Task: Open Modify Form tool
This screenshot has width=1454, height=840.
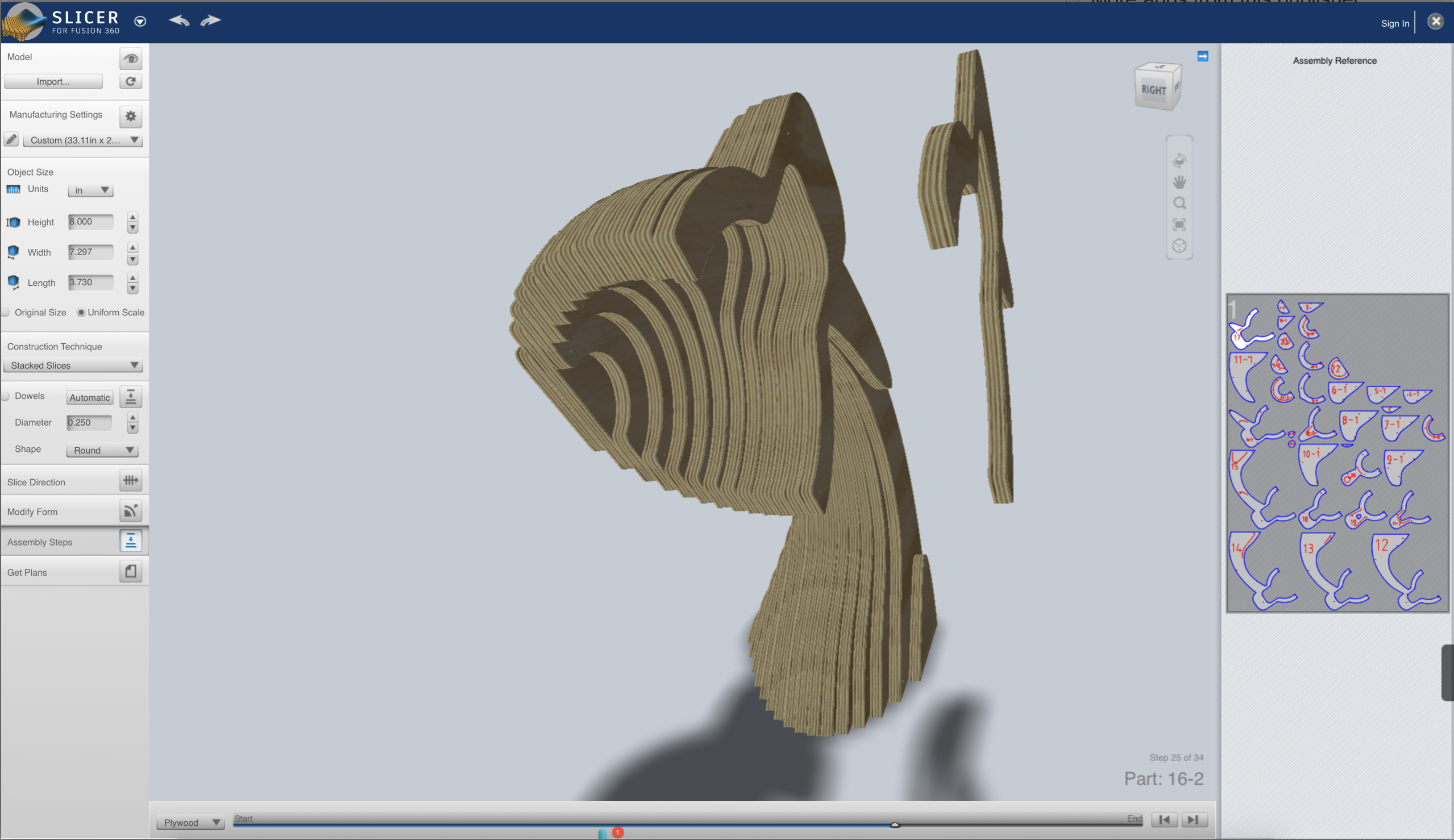Action: coord(131,510)
